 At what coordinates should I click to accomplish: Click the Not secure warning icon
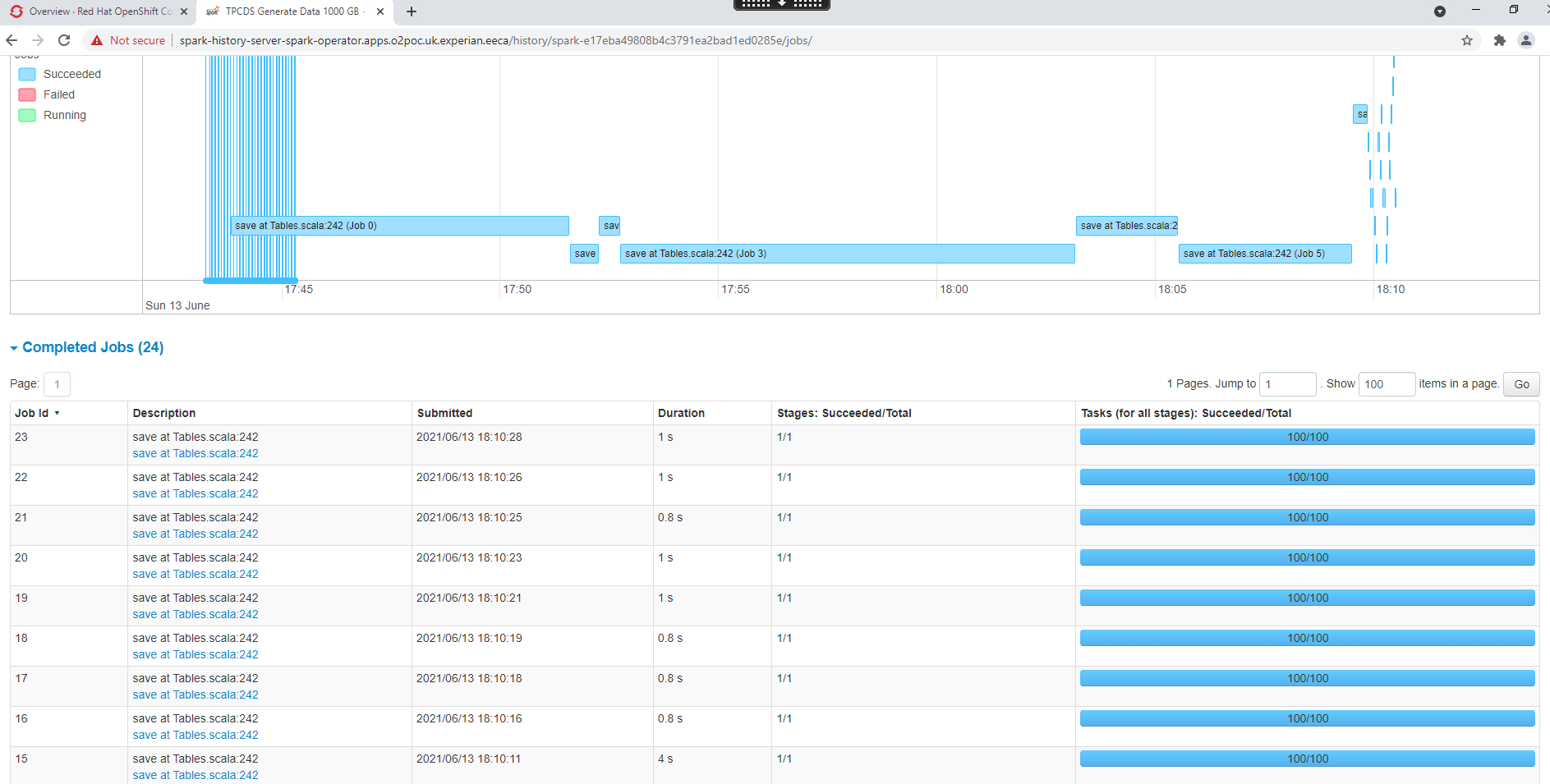(97, 39)
